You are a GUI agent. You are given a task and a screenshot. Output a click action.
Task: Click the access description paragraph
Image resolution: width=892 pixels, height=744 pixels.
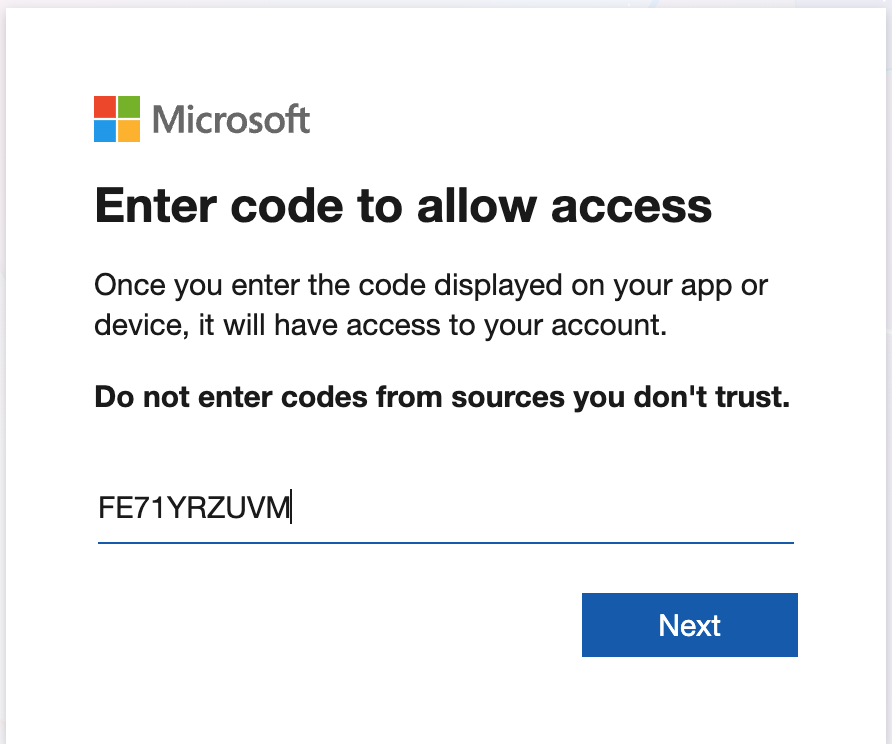(430, 305)
